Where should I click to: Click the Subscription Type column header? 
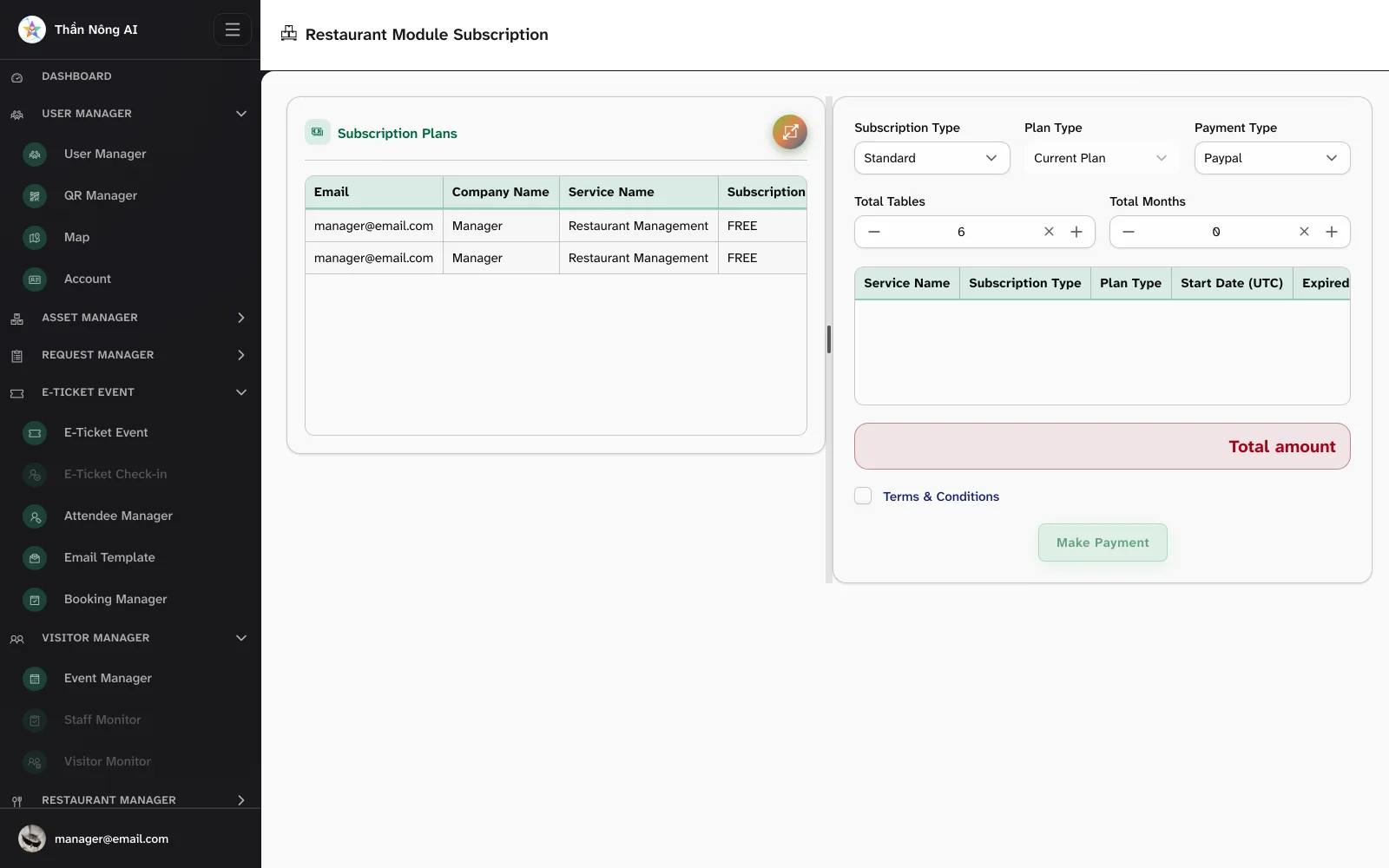pos(1025,283)
